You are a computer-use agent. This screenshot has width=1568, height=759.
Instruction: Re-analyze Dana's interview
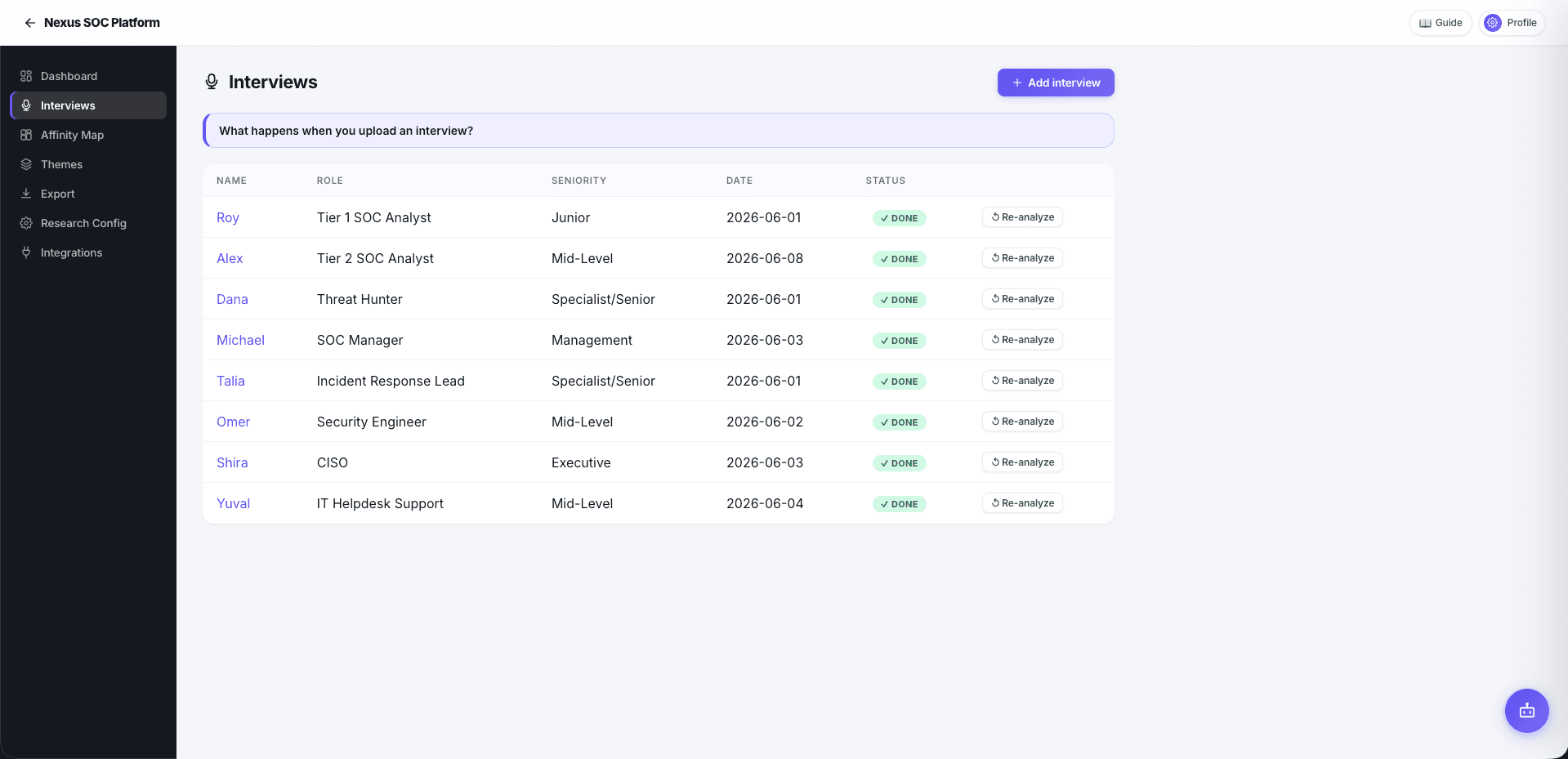(1022, 299)
